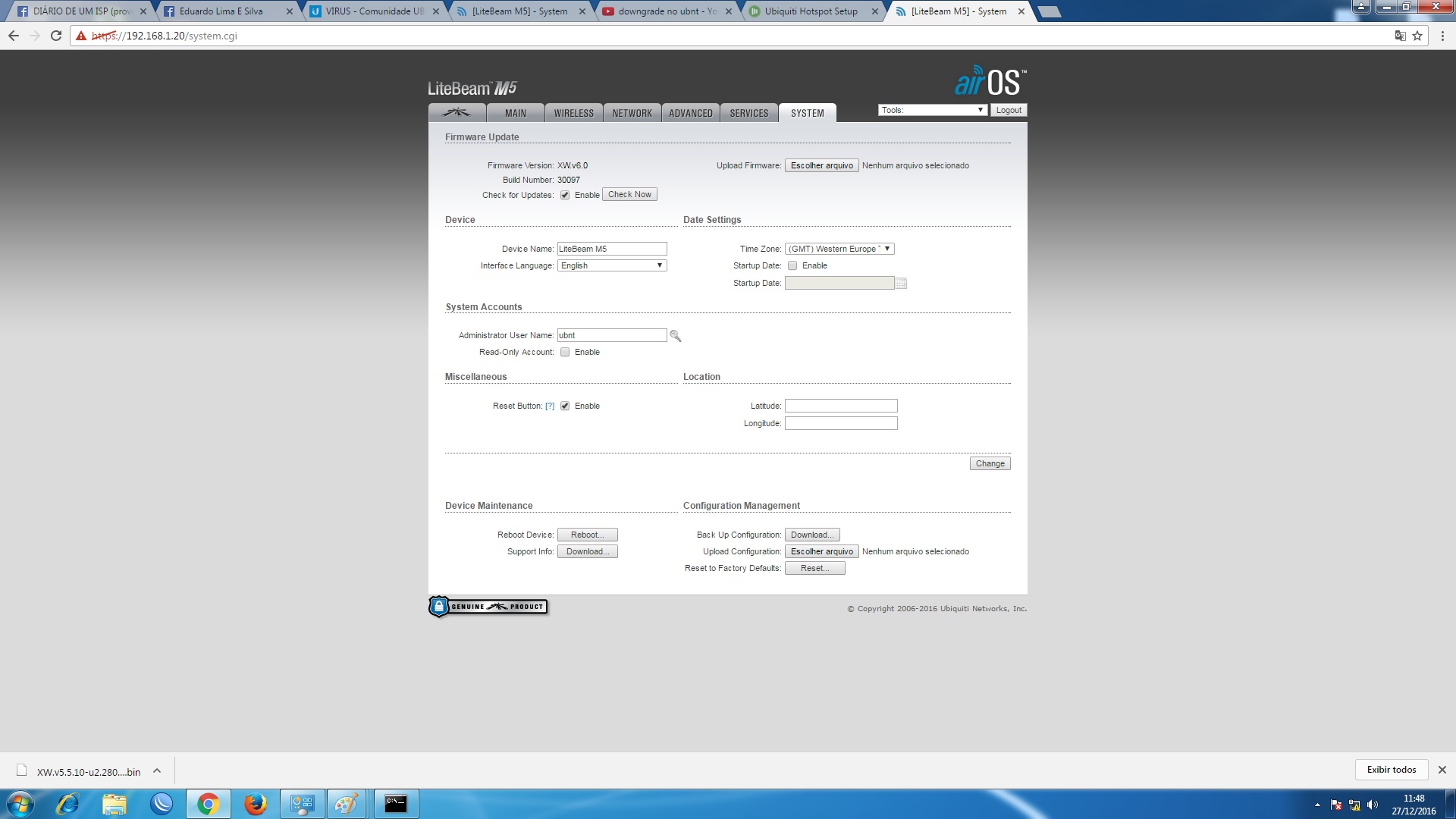Open the Ubiquiti logo tab
This screenshot has width=1456, height=819.
pyautogui.click(x=457, y=113)
